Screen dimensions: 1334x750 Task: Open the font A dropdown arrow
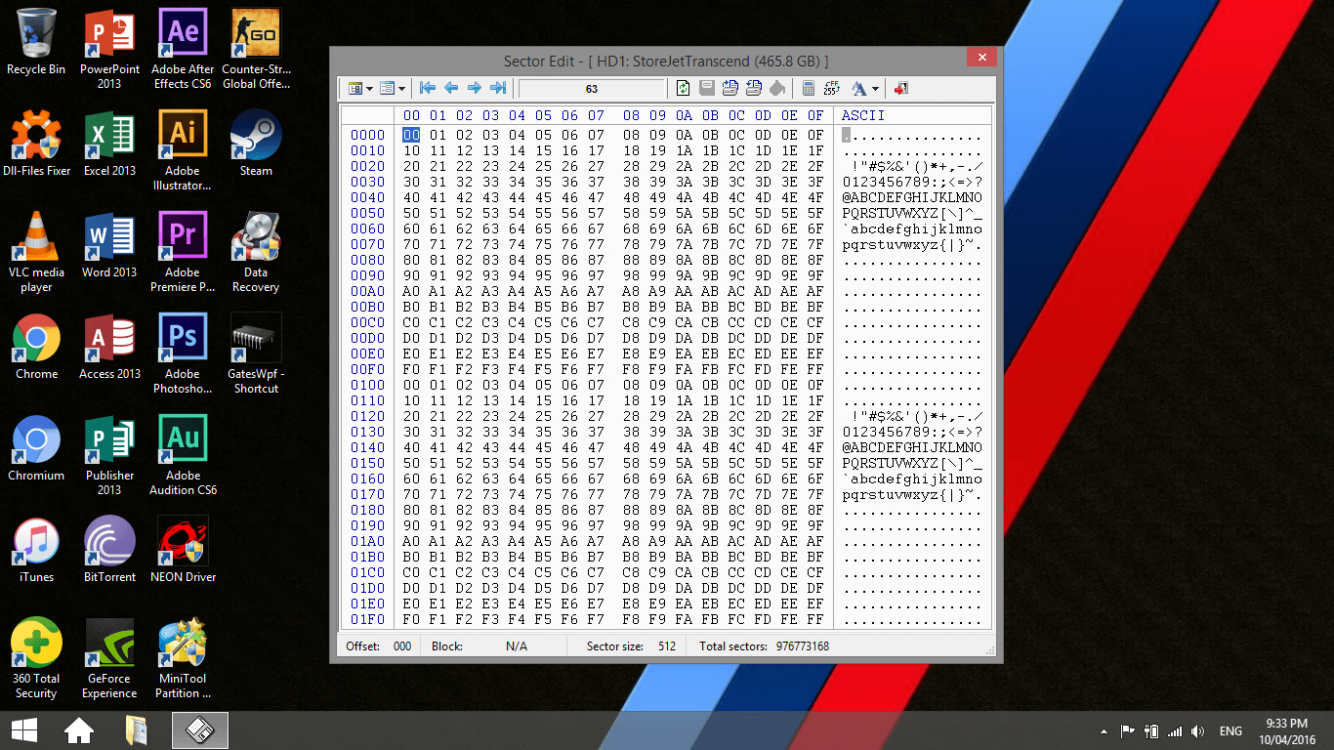tap(876, 89)
